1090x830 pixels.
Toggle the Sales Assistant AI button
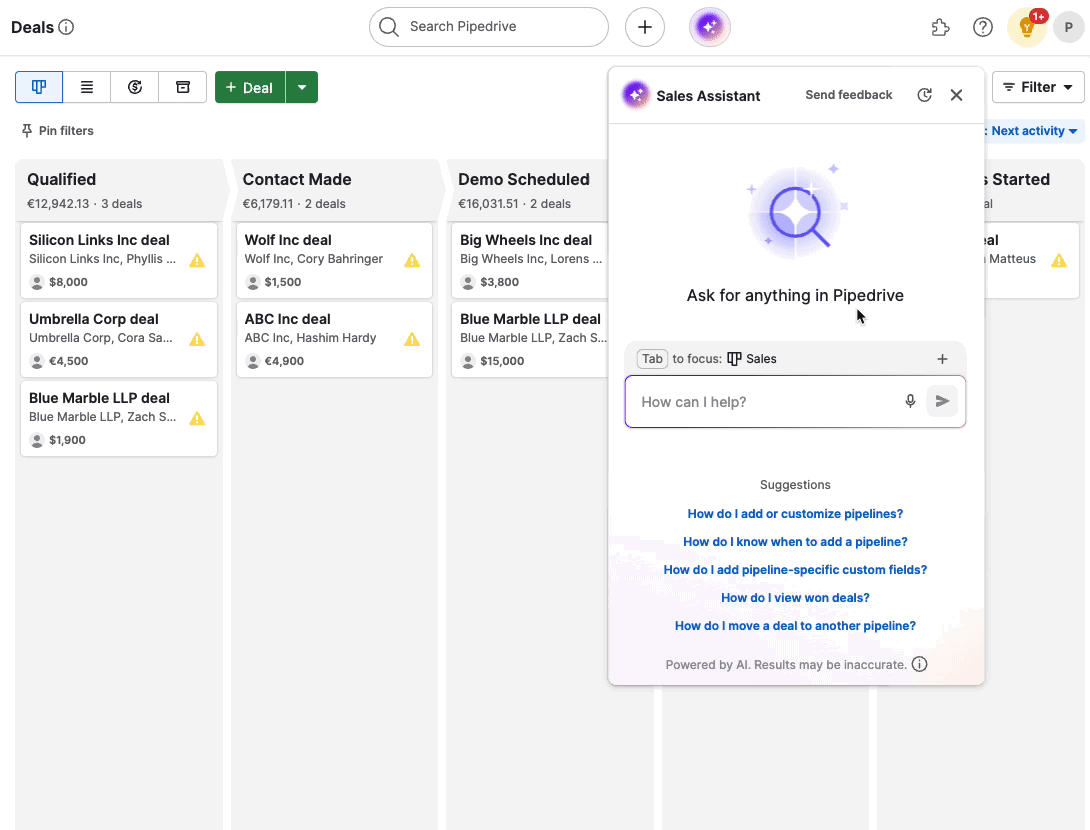coord(709,27)
